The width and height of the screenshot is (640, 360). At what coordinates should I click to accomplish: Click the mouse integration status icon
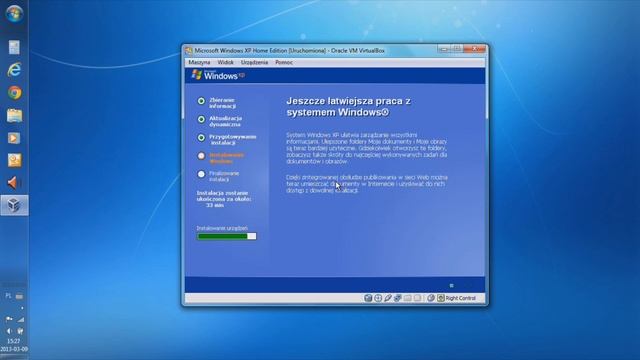(x=431, y=298)
